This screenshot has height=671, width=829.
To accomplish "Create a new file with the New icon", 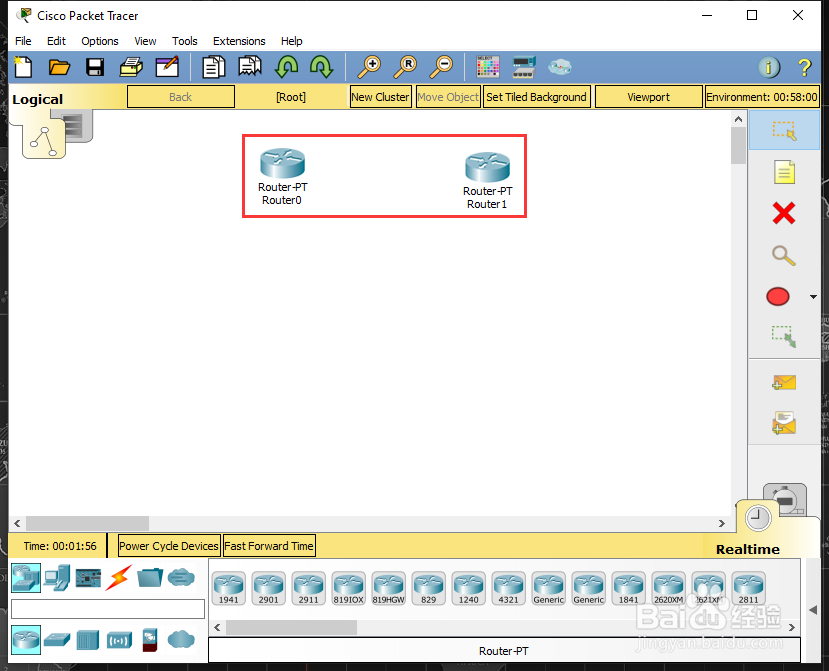I will 23,67.
